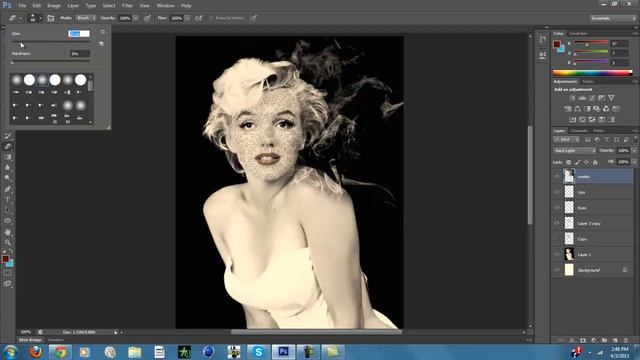The image size is (640, 360).
Task: Select the Eraser tool in toolbox
Action: pyautogui.click(x=8, y=147)
